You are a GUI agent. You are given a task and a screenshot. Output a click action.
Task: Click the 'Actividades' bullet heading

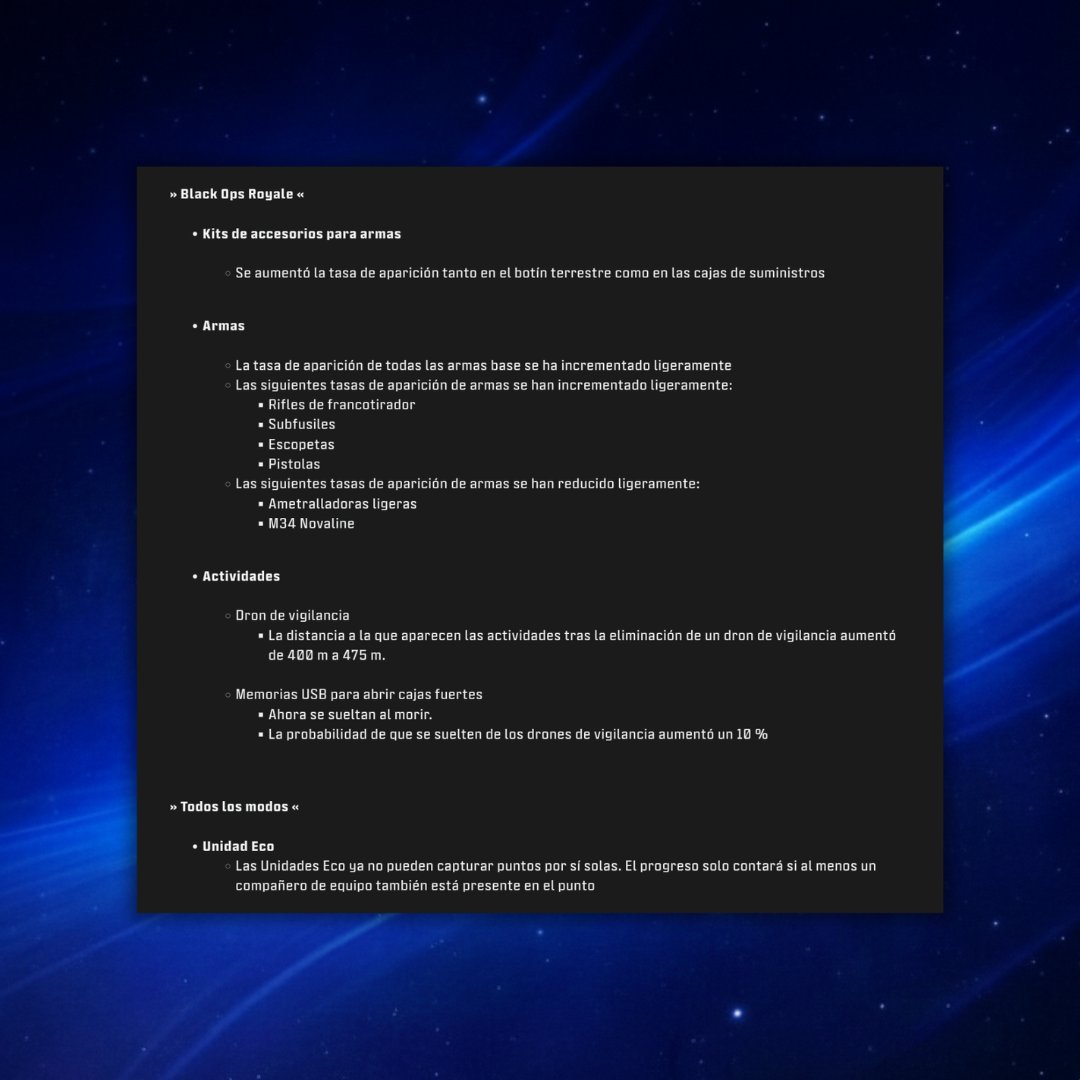(x=241, y=577)
